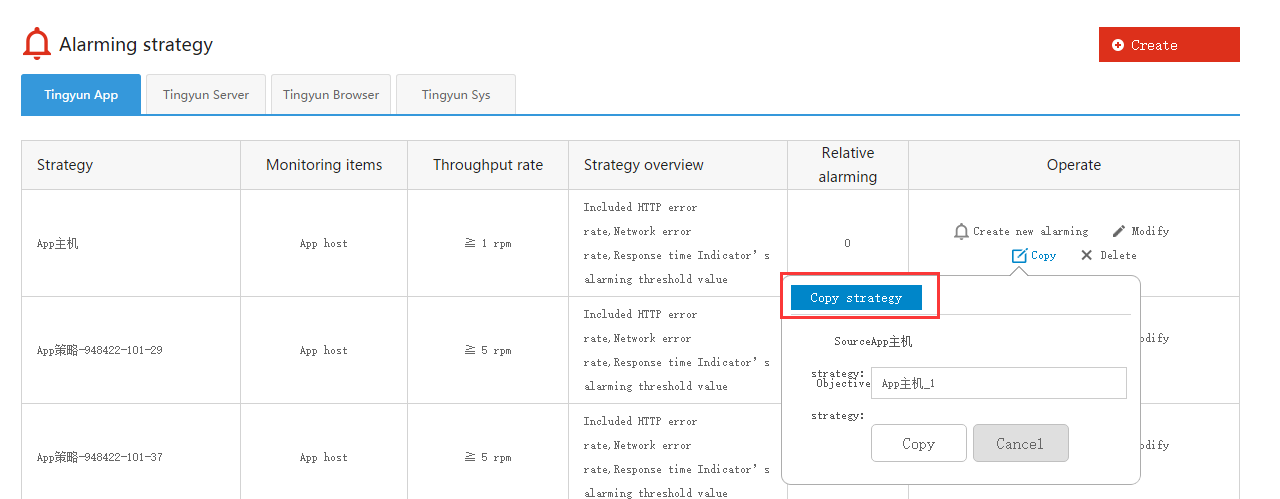Open the Tingyun Server tab
The image size is (1280, 499).
[x=206, y=95]
